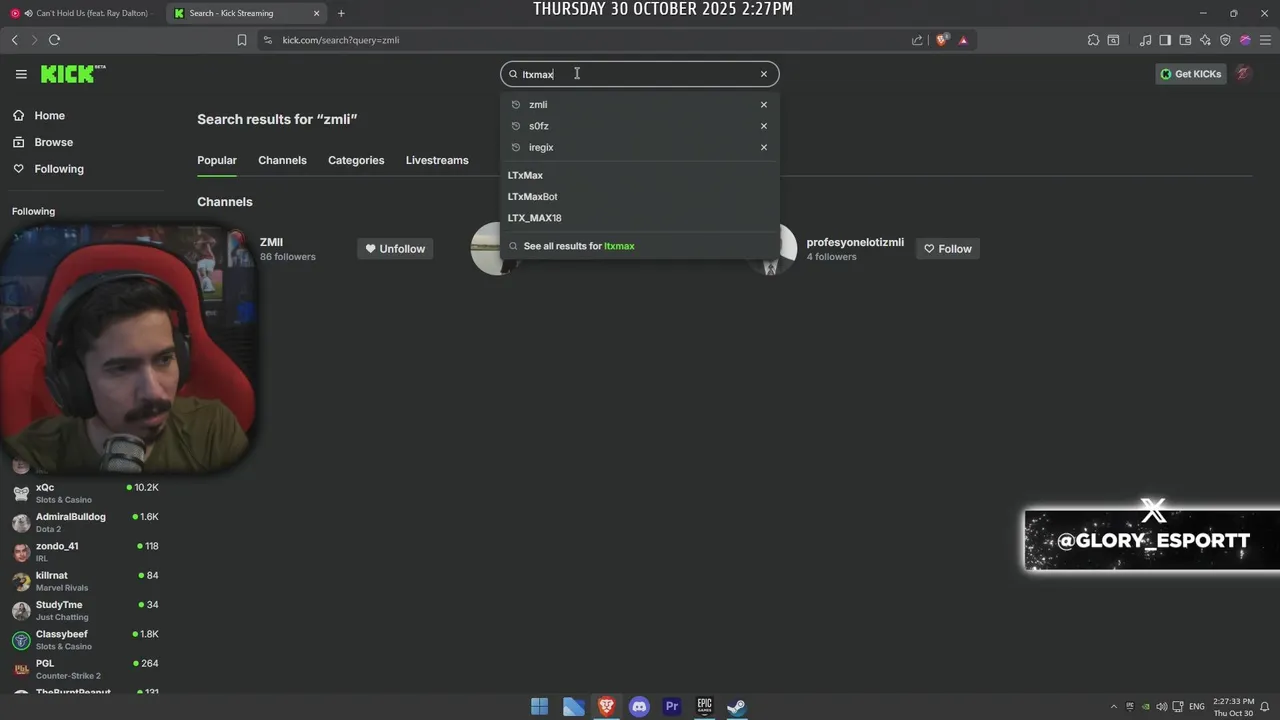This screenshot has height=720, width=1280.
Task: Open the Kick hamburger menu
Action: tap(21, 74)
